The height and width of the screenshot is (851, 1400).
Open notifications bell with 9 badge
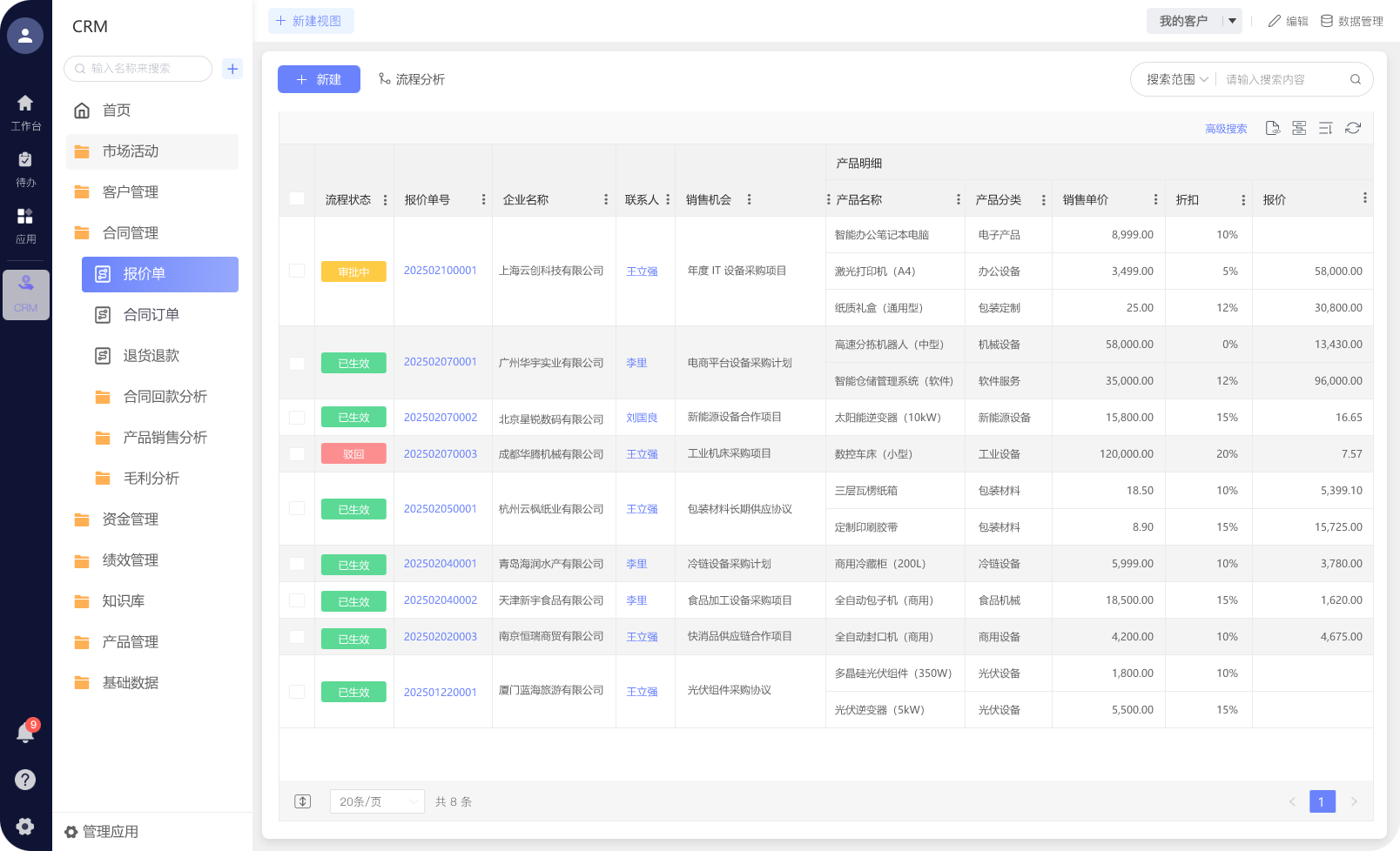pyautogui.click(x=25, y=733)
